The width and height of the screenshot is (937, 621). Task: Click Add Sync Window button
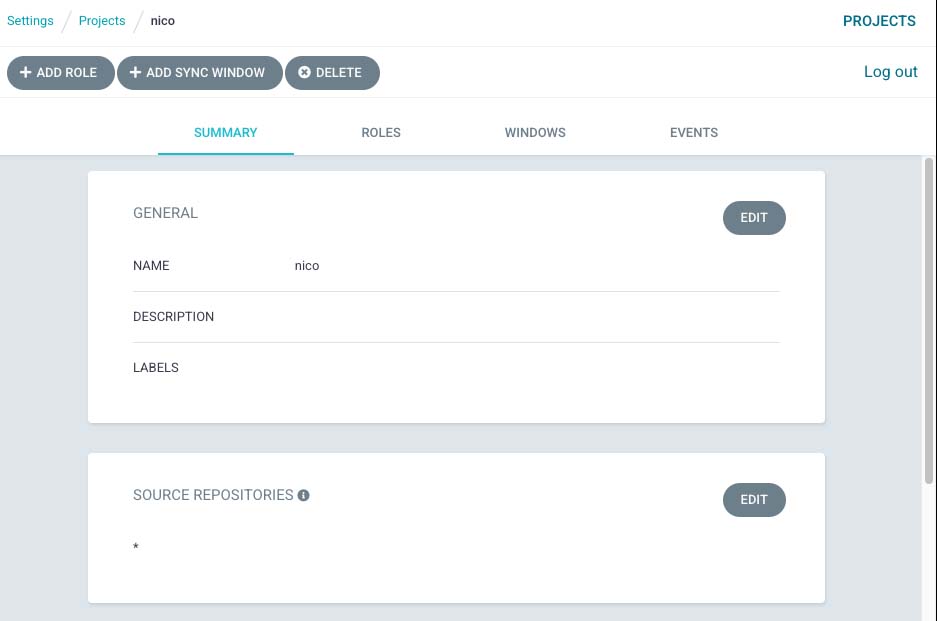[200, 73]
